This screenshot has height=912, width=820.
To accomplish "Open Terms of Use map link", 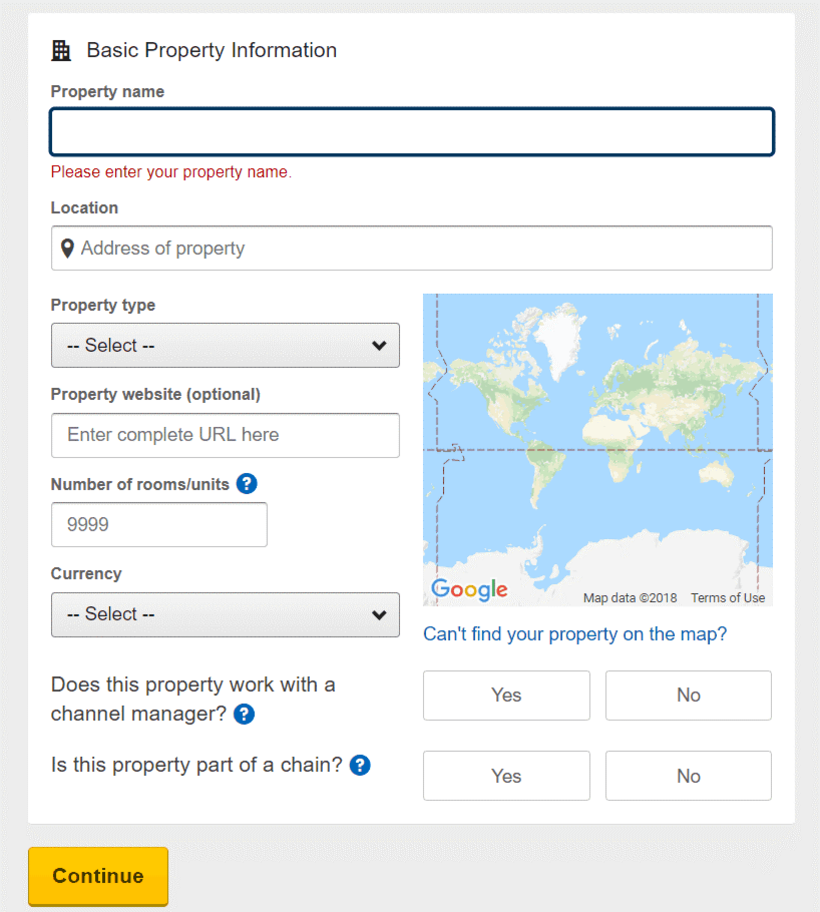I will [728, 598].
